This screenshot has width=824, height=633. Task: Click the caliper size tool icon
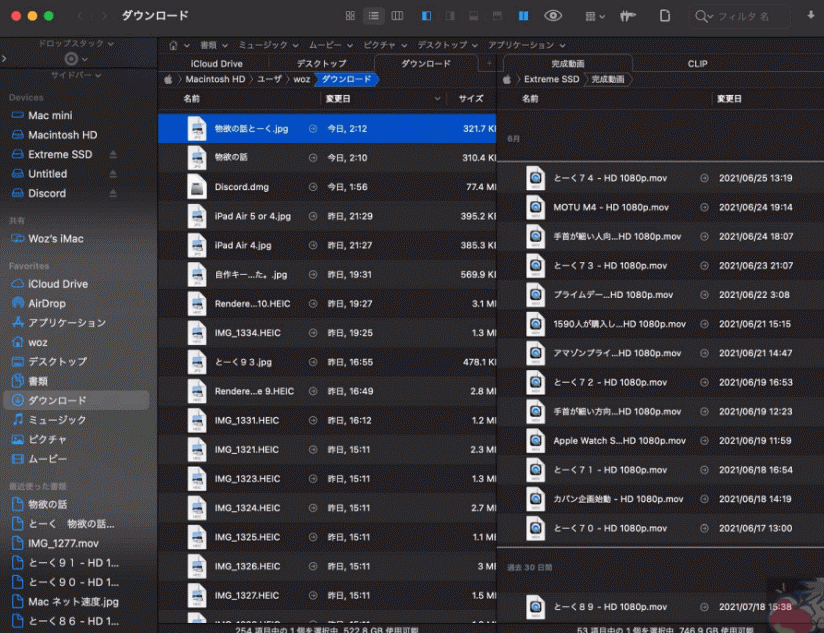(x=627, y=16)
